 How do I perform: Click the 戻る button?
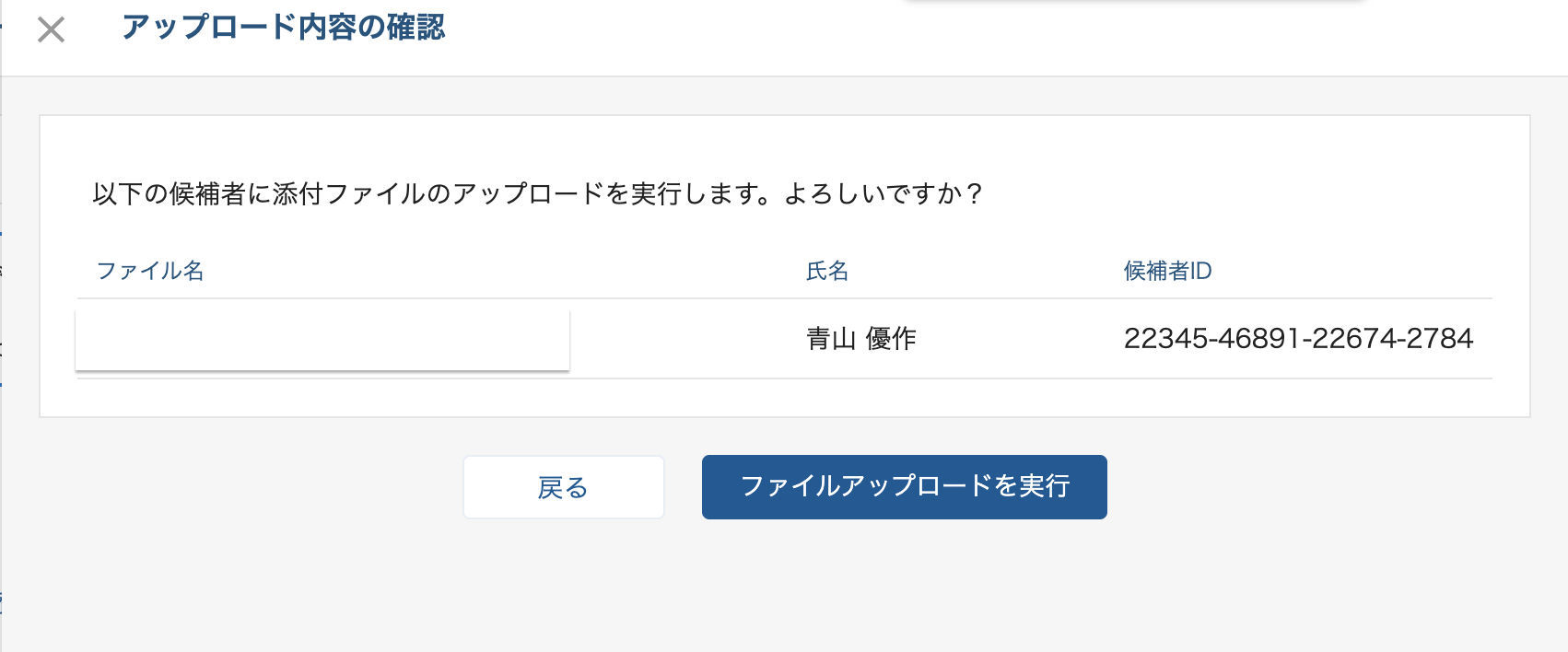[563, 487]
